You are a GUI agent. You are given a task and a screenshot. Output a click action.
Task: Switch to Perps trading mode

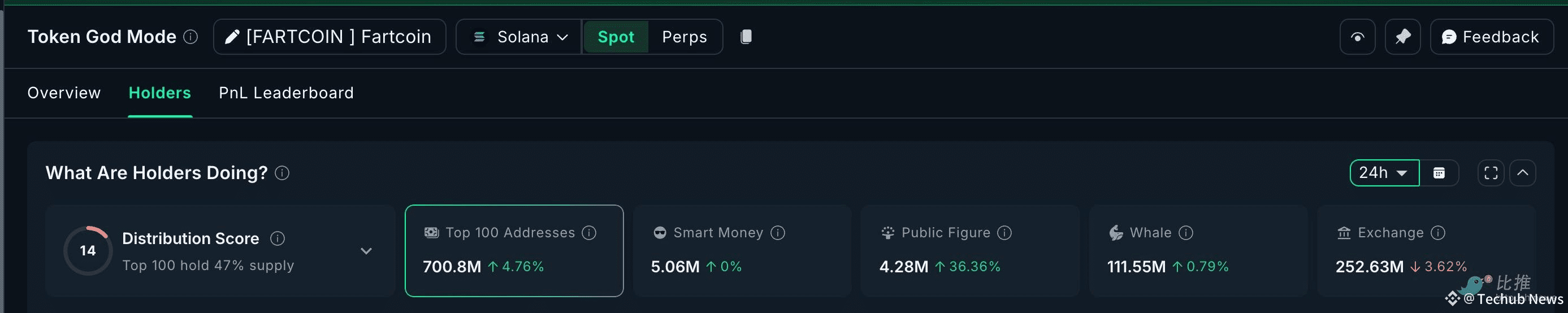pyautogui.click(x=684, y=37)
